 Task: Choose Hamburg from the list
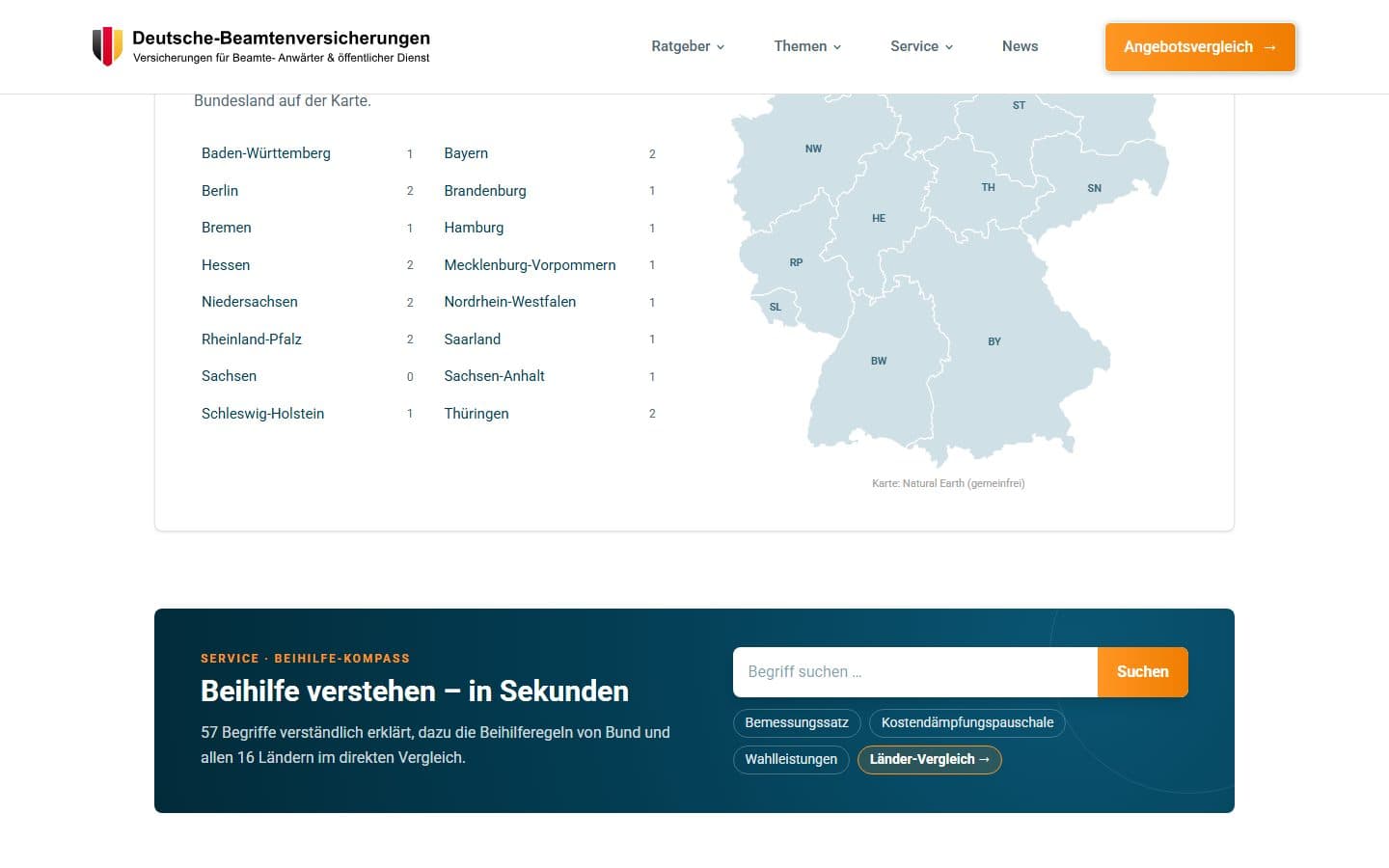(550, 228)
